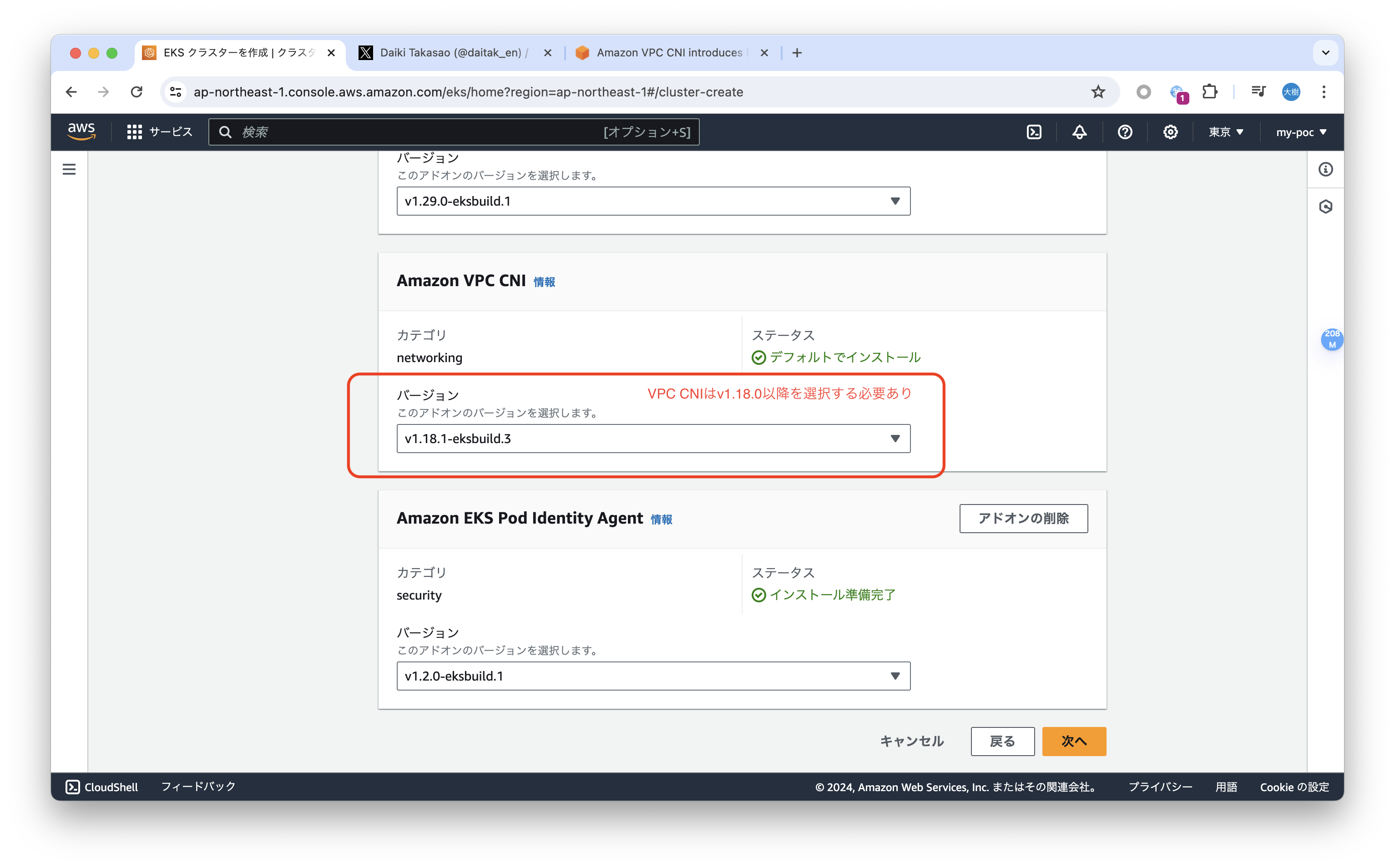1395x868 pixels.
Task: Click the 次へ button to continue
Action: click(1073, 741)
